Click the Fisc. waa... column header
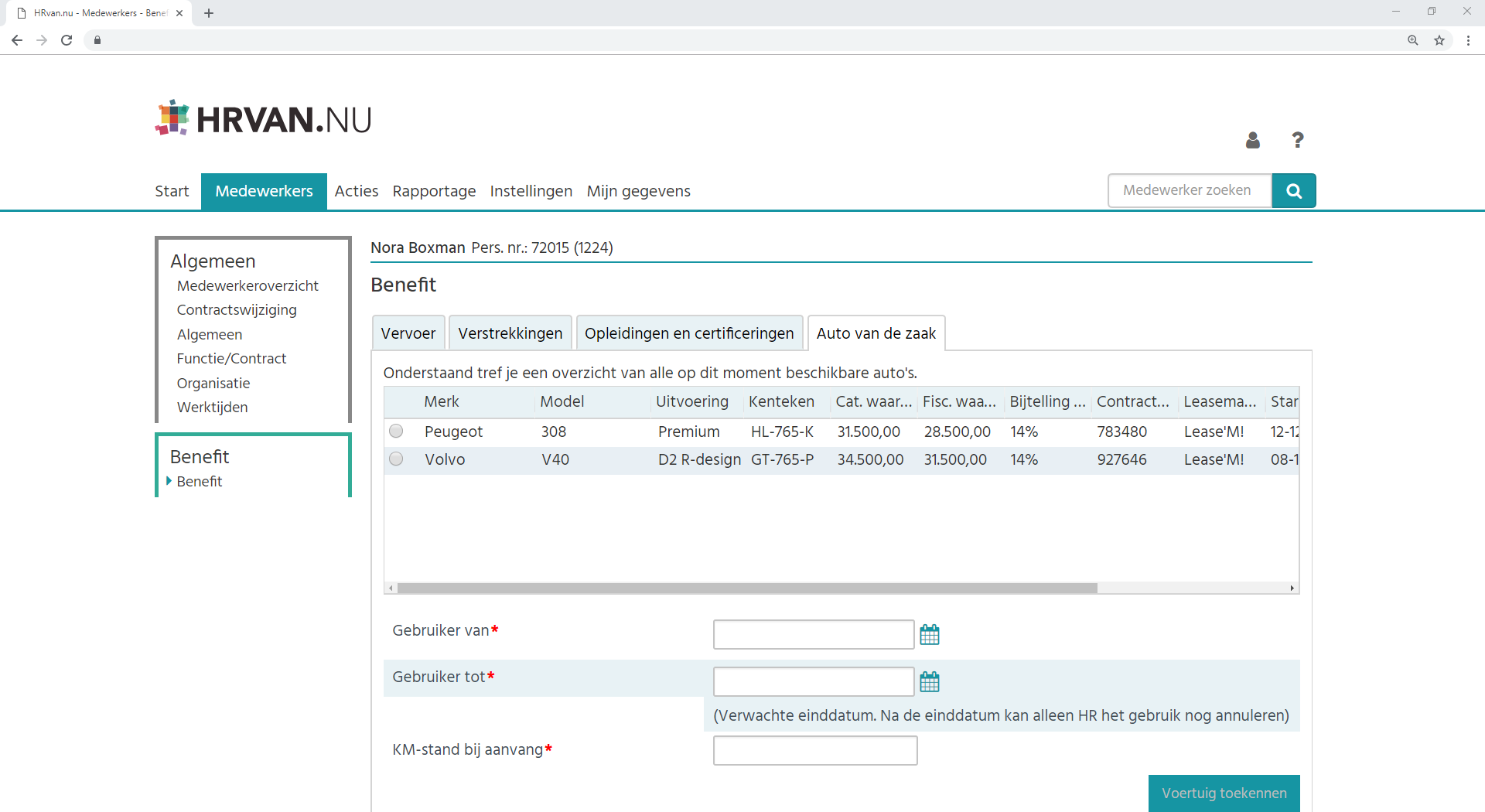The image size is (1485, 812). click(959, 402)
